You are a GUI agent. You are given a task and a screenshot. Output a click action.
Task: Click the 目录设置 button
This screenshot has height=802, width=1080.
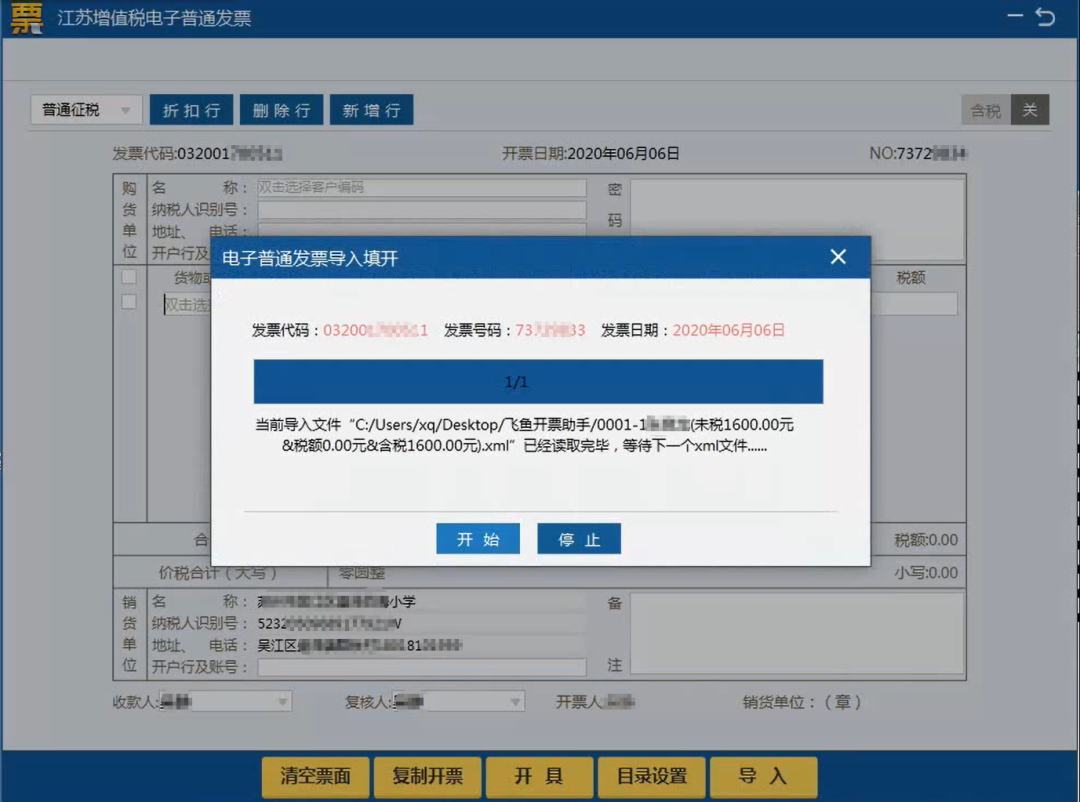click(x=652, y=777)
